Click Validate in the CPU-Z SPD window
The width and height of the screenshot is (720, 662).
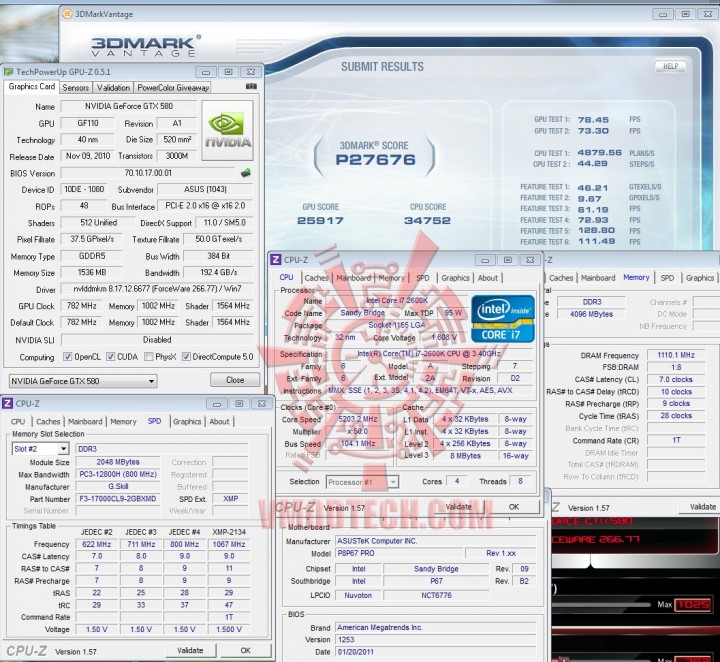tap(190, 650)
